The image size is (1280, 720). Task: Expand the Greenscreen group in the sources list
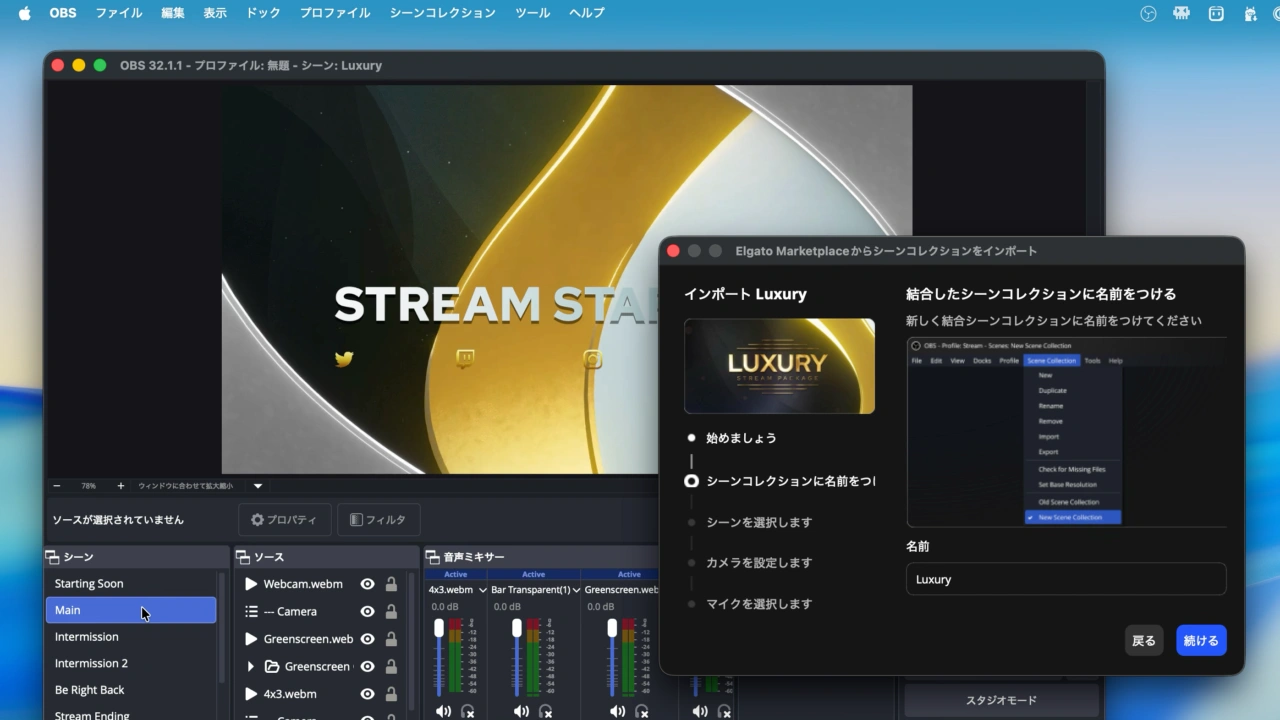point(249,666)
